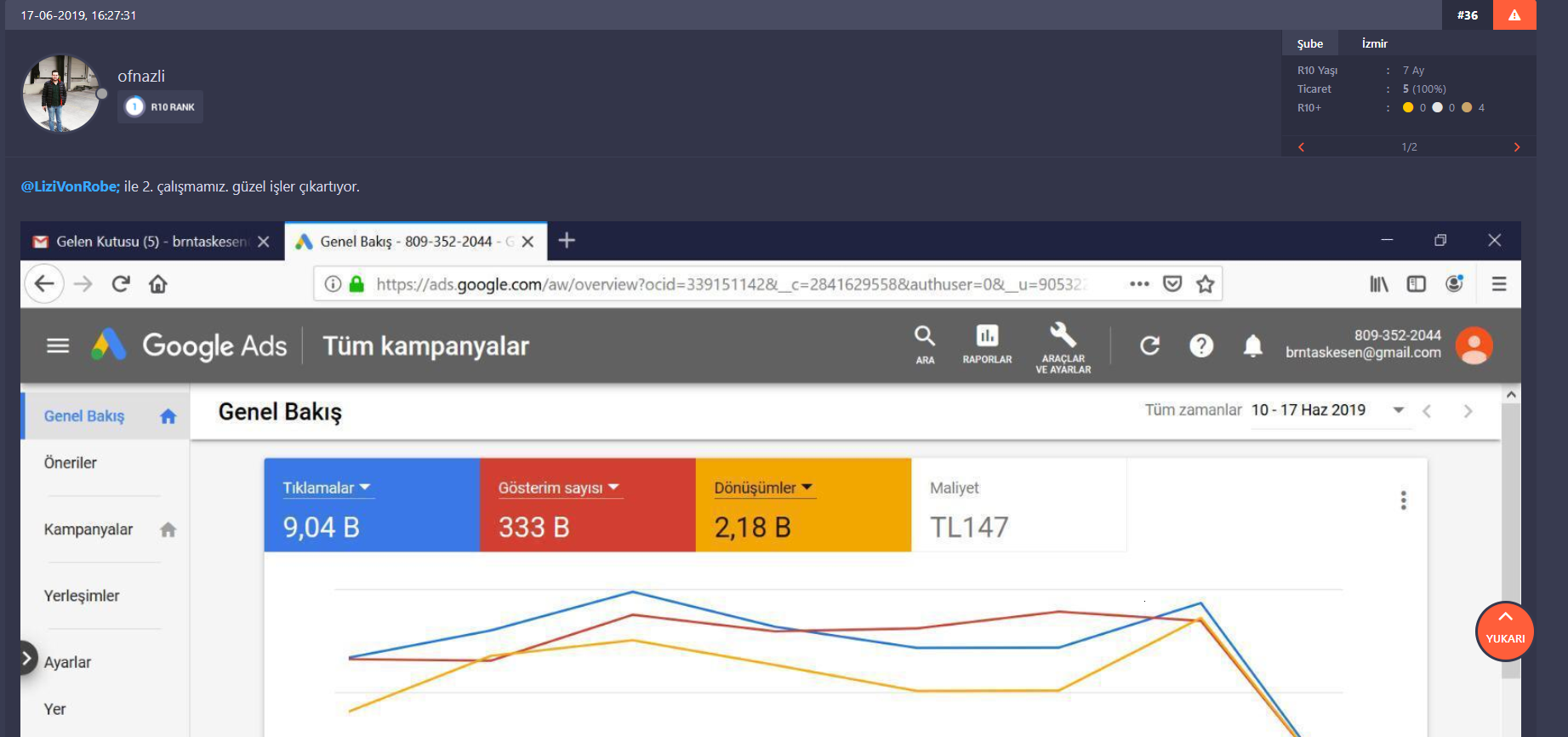Open Öneriler in the sidebar
Screen dimensions: 1568x737
71,463
